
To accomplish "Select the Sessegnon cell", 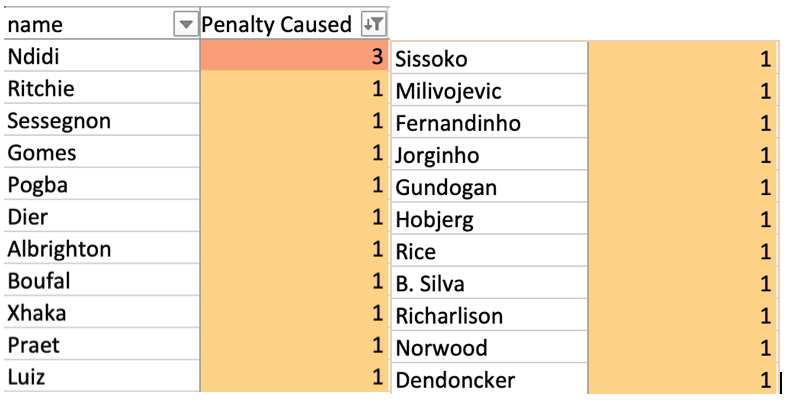I will [x=102, y=120].
